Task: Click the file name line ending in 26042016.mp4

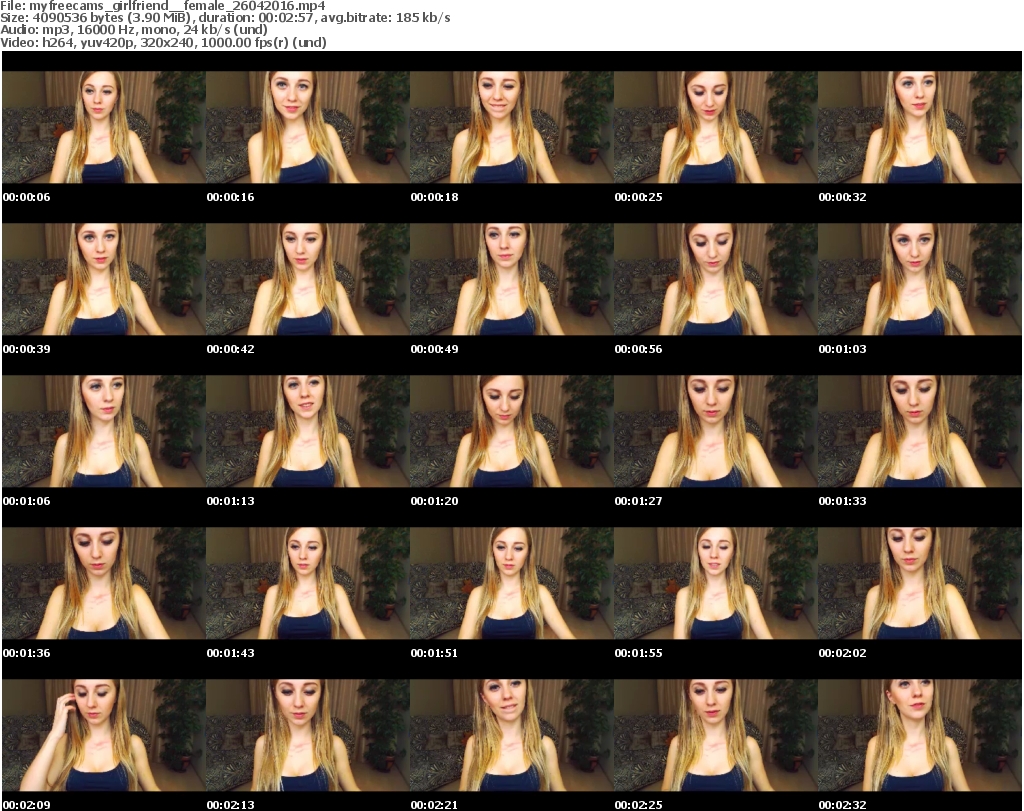Action: (163, 6)
